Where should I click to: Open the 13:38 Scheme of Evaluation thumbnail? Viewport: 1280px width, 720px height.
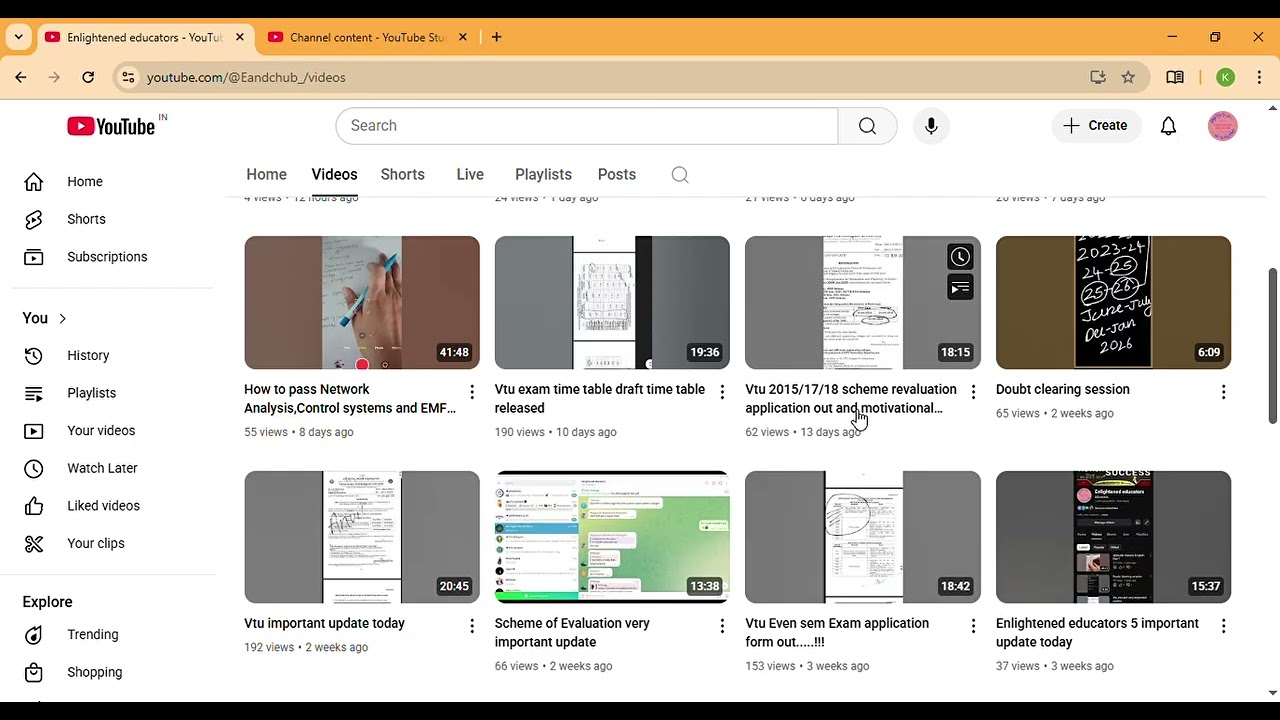point(612,537)
